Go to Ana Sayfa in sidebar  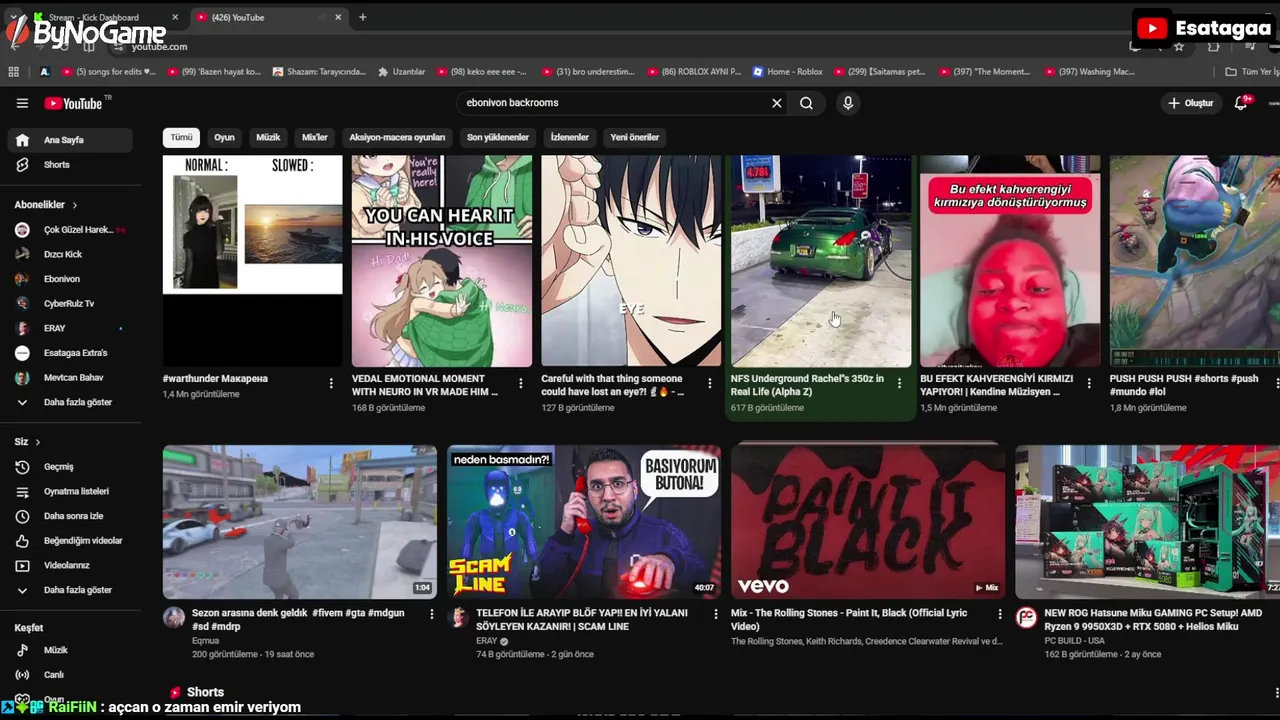[x=69, y=140]
